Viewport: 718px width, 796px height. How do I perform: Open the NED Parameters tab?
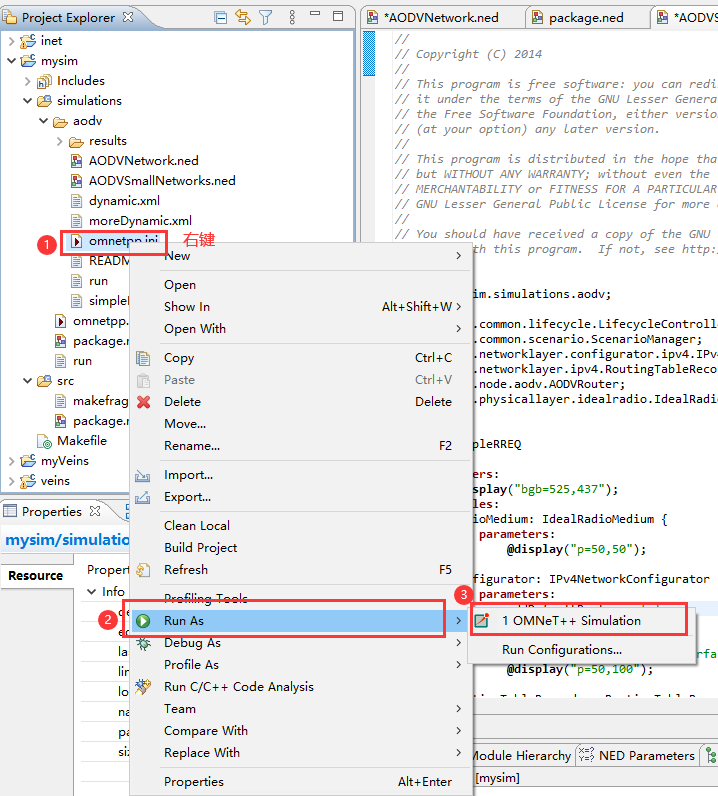[638, 756]
